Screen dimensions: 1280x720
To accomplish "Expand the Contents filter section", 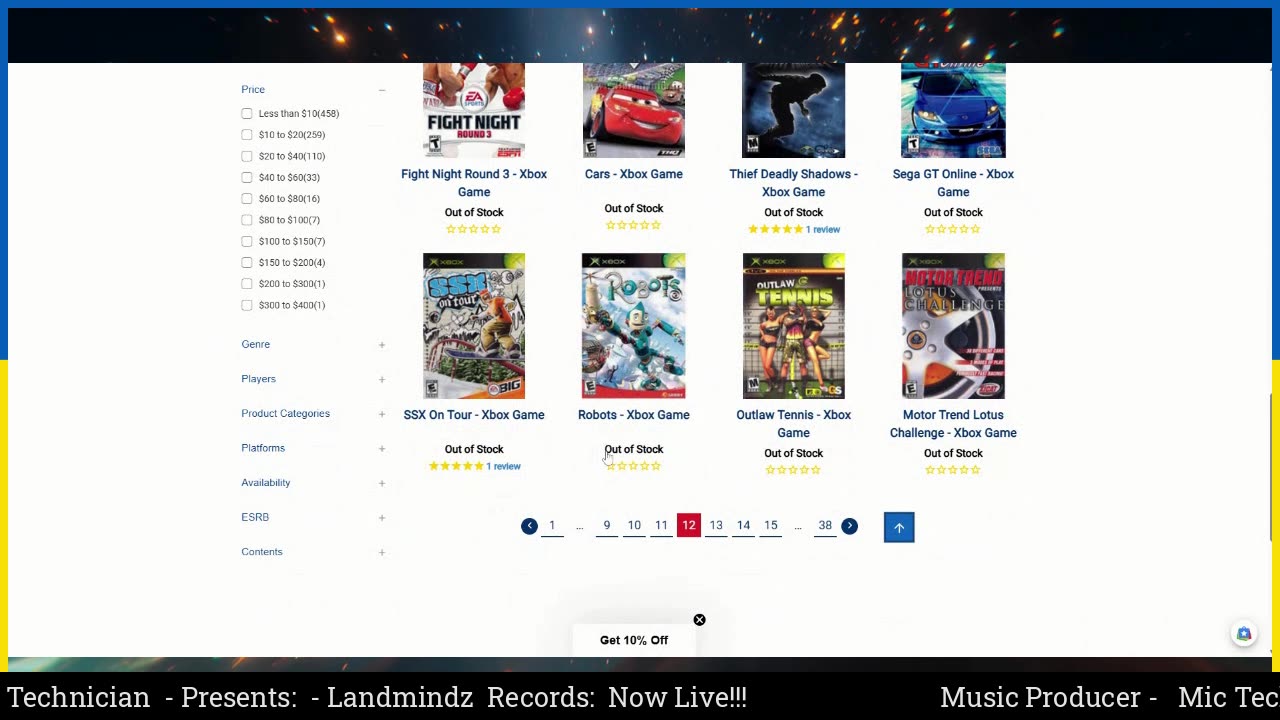I will coord(381,552).
